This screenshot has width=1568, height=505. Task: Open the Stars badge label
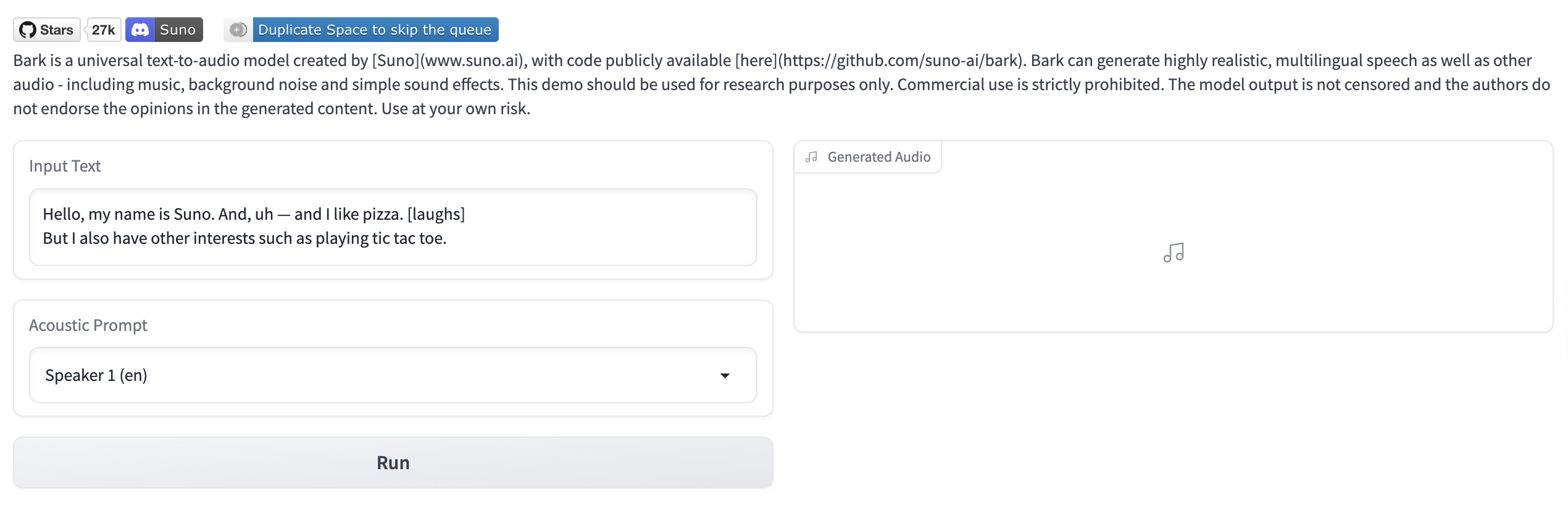[x=56, y=30]
